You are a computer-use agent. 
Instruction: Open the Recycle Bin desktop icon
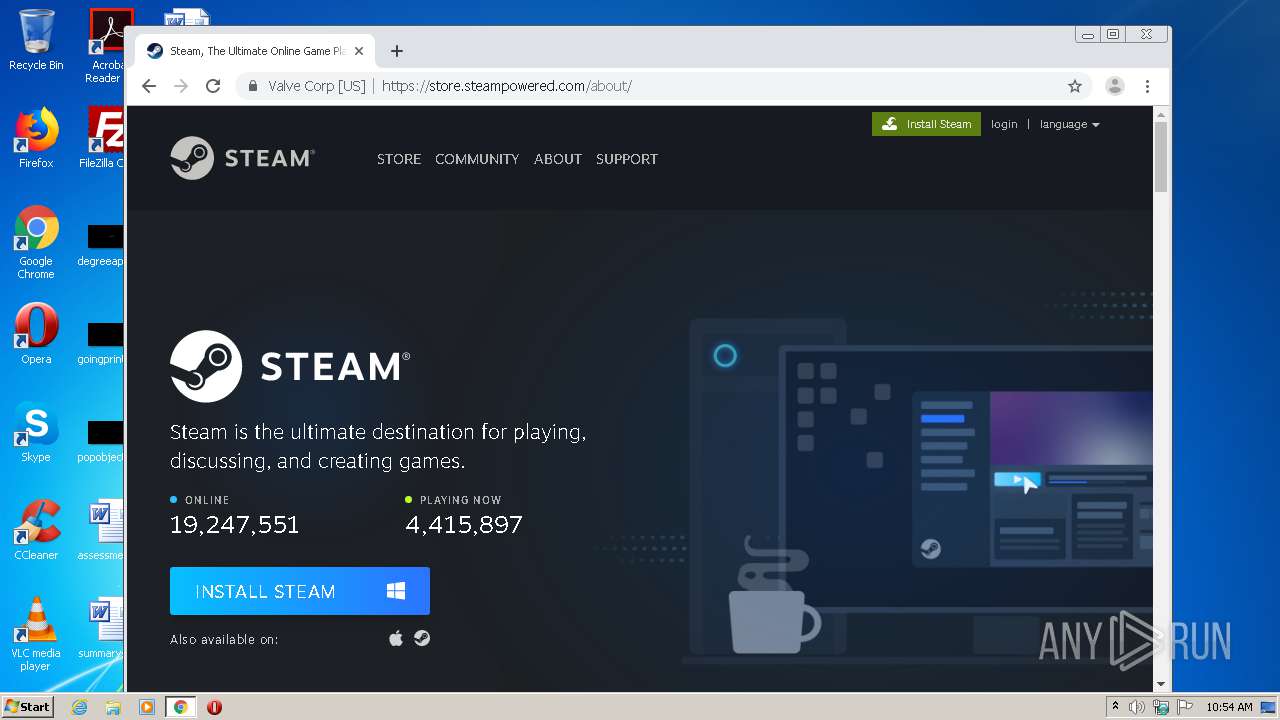pos(36,40)
